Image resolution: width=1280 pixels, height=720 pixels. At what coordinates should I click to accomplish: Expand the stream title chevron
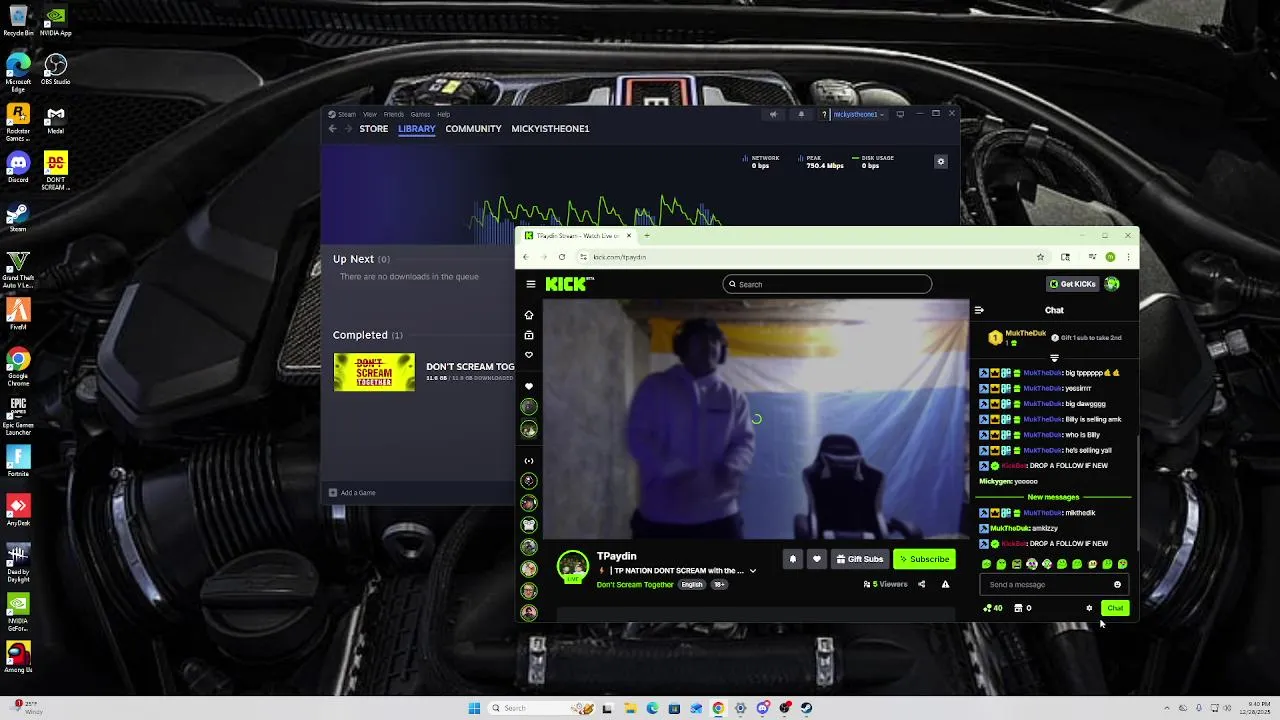coord(752,571)
